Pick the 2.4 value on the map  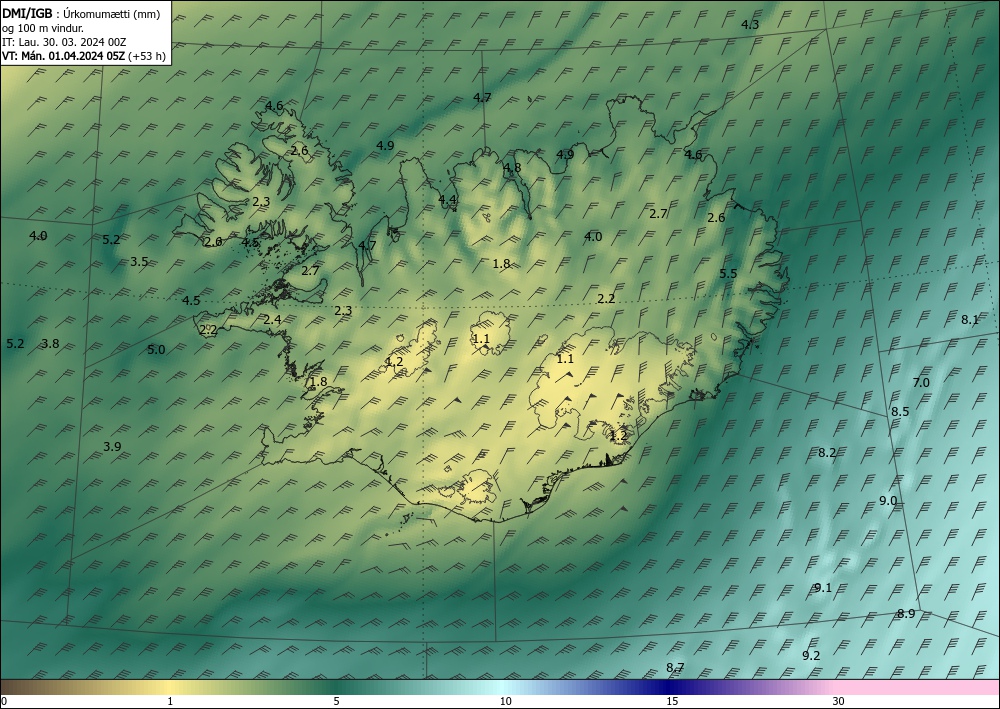coord(272,319)
